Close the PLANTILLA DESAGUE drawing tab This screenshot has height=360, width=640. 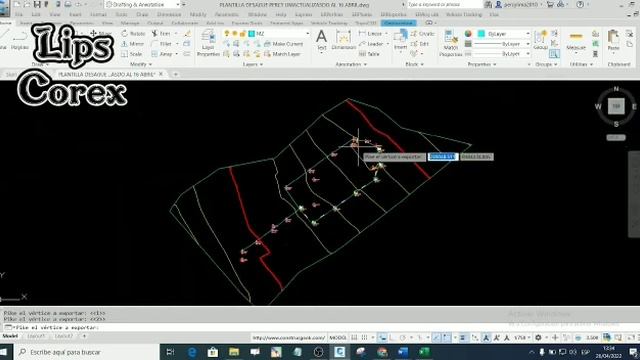(161, 74)
